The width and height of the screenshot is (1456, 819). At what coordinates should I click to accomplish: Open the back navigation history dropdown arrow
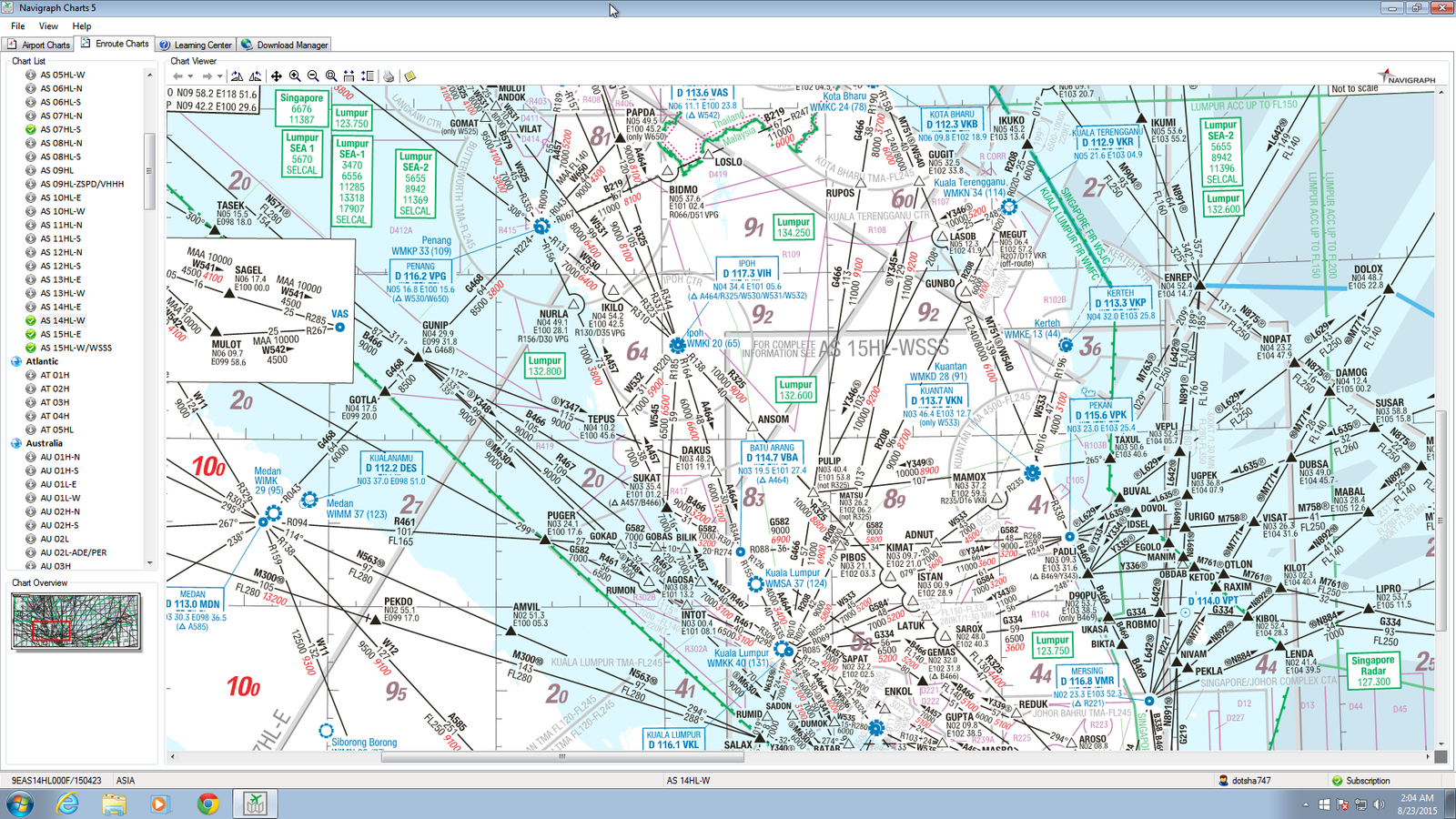pyautogui.click(x=190, y=76)
